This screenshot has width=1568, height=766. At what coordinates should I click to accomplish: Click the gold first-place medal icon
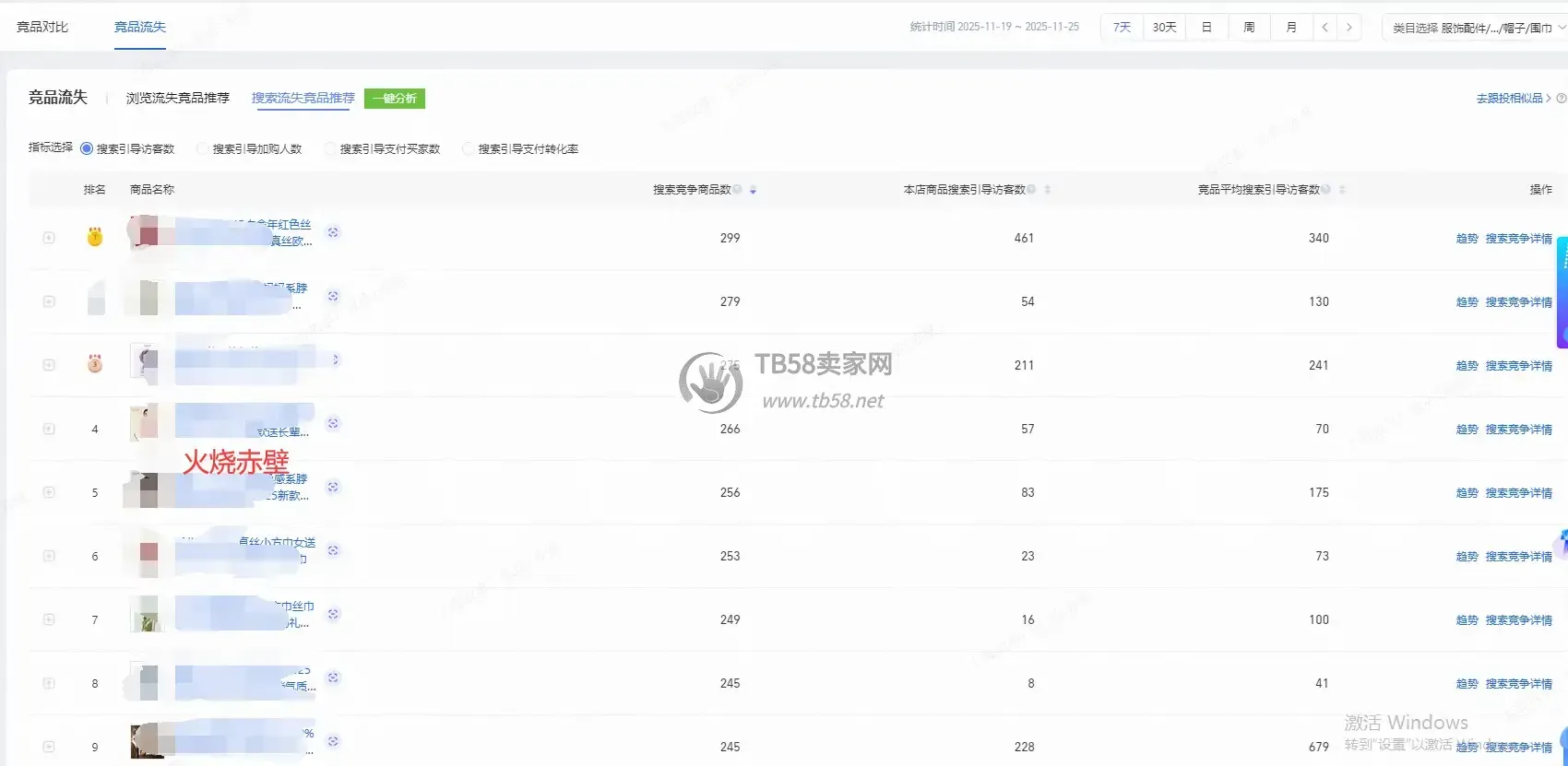pos(95,237)
